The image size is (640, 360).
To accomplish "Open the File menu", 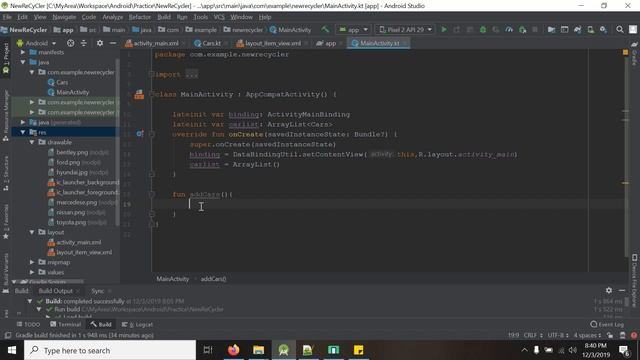I will (x=7, y=17).
